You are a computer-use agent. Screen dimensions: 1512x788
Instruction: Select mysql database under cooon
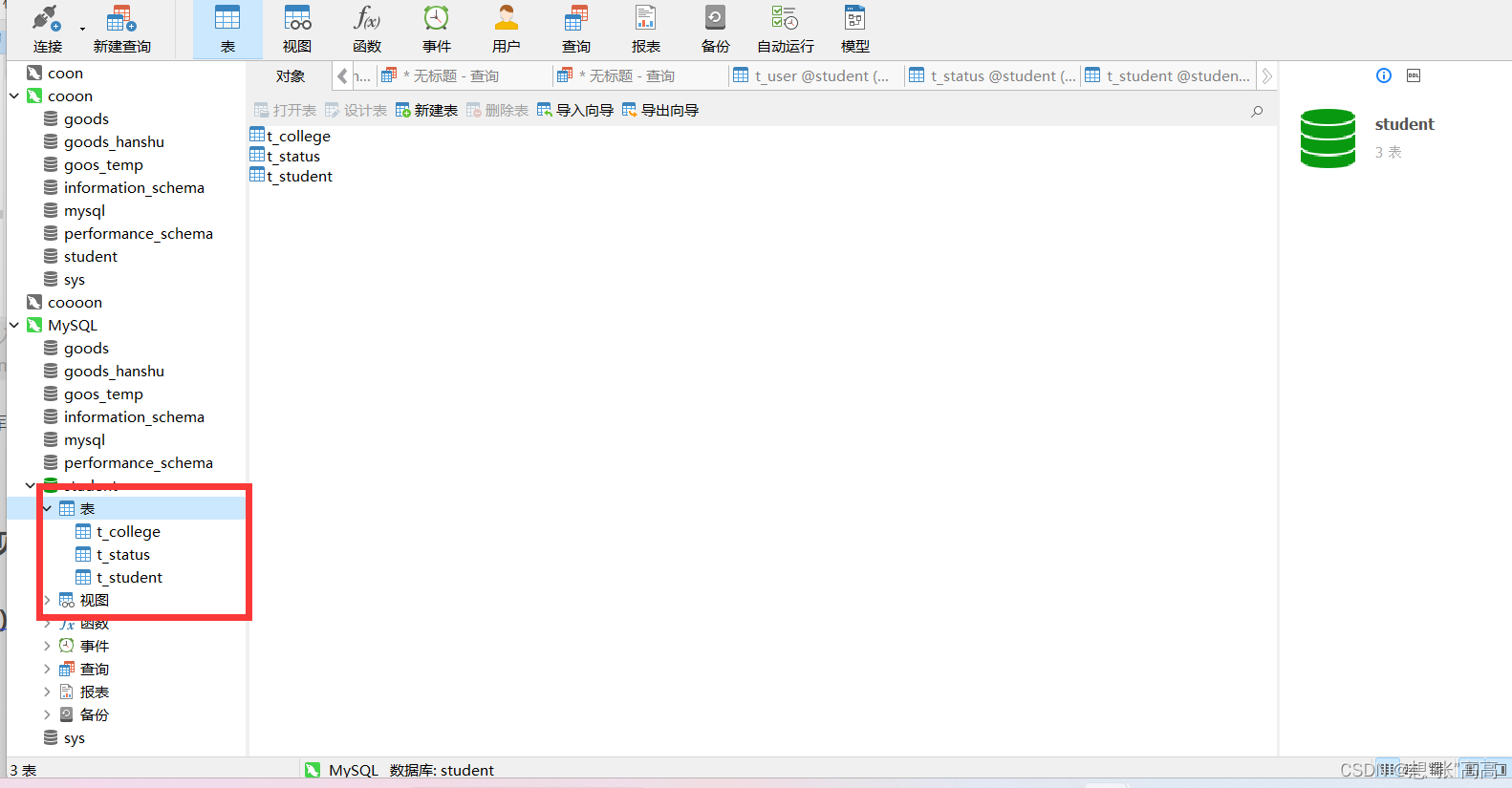84,210
